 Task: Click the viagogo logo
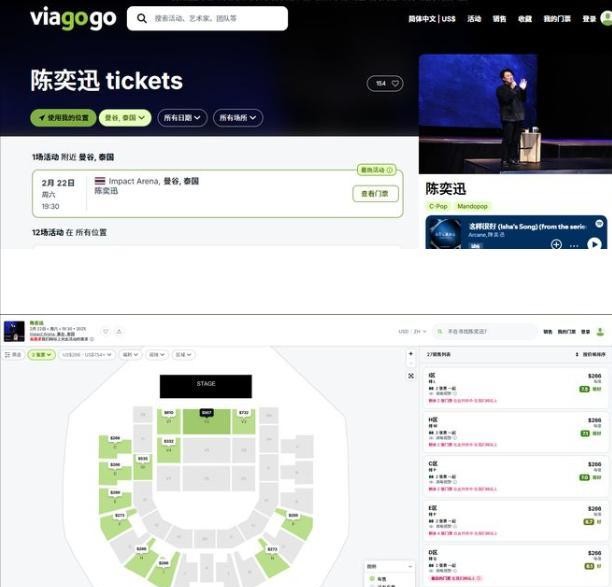click(73, 18)
